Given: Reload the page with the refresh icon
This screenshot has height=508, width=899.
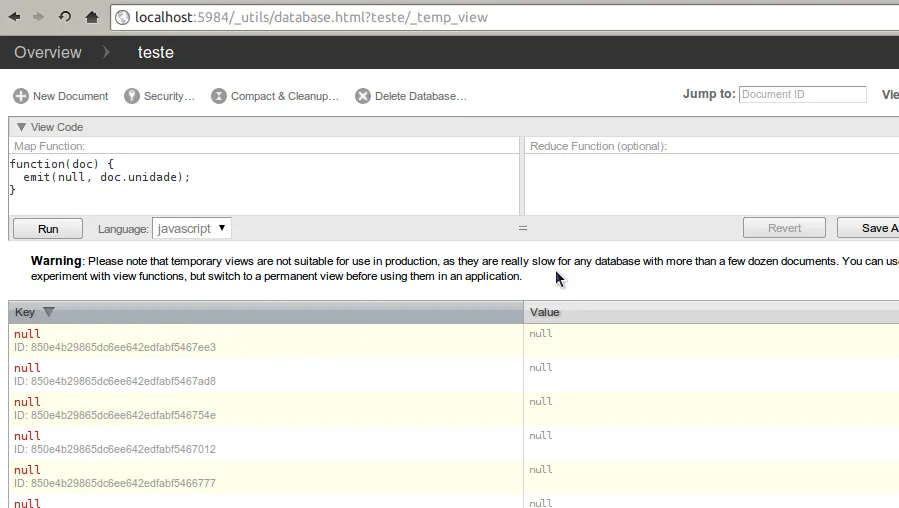Looking at the screenshot, I should point(65,17).
